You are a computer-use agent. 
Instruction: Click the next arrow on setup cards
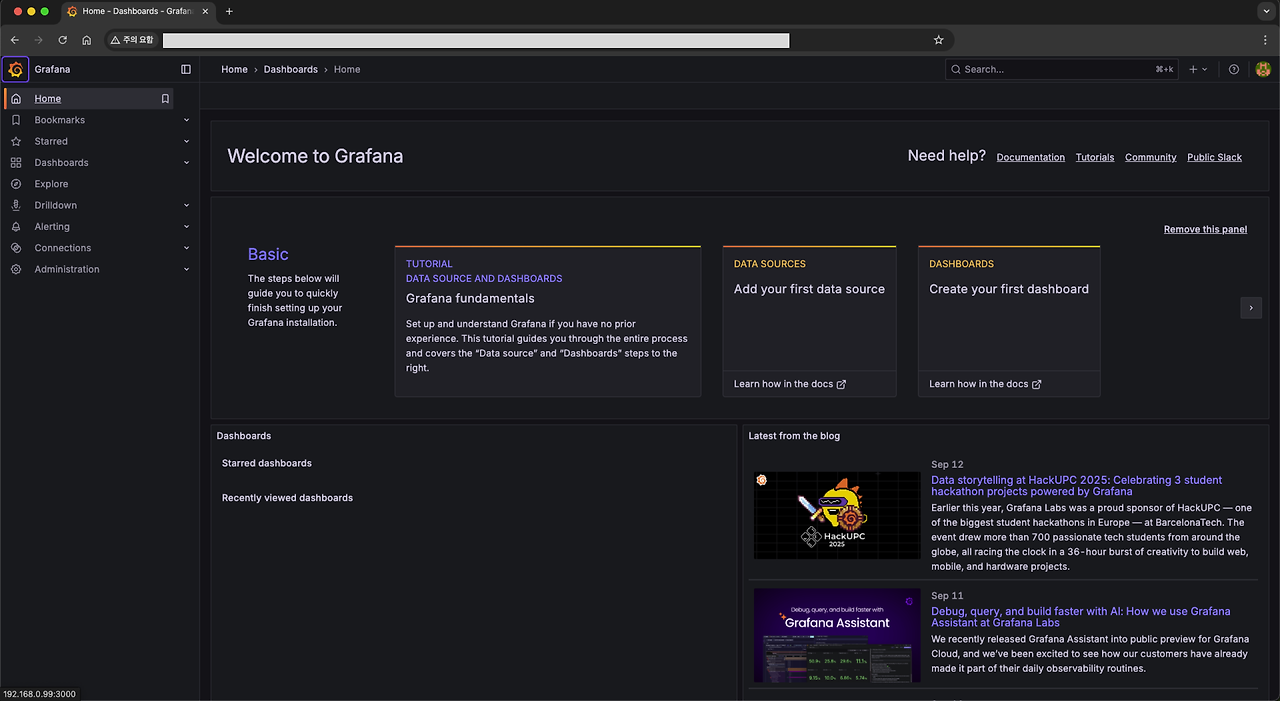tap(1251, 308)
